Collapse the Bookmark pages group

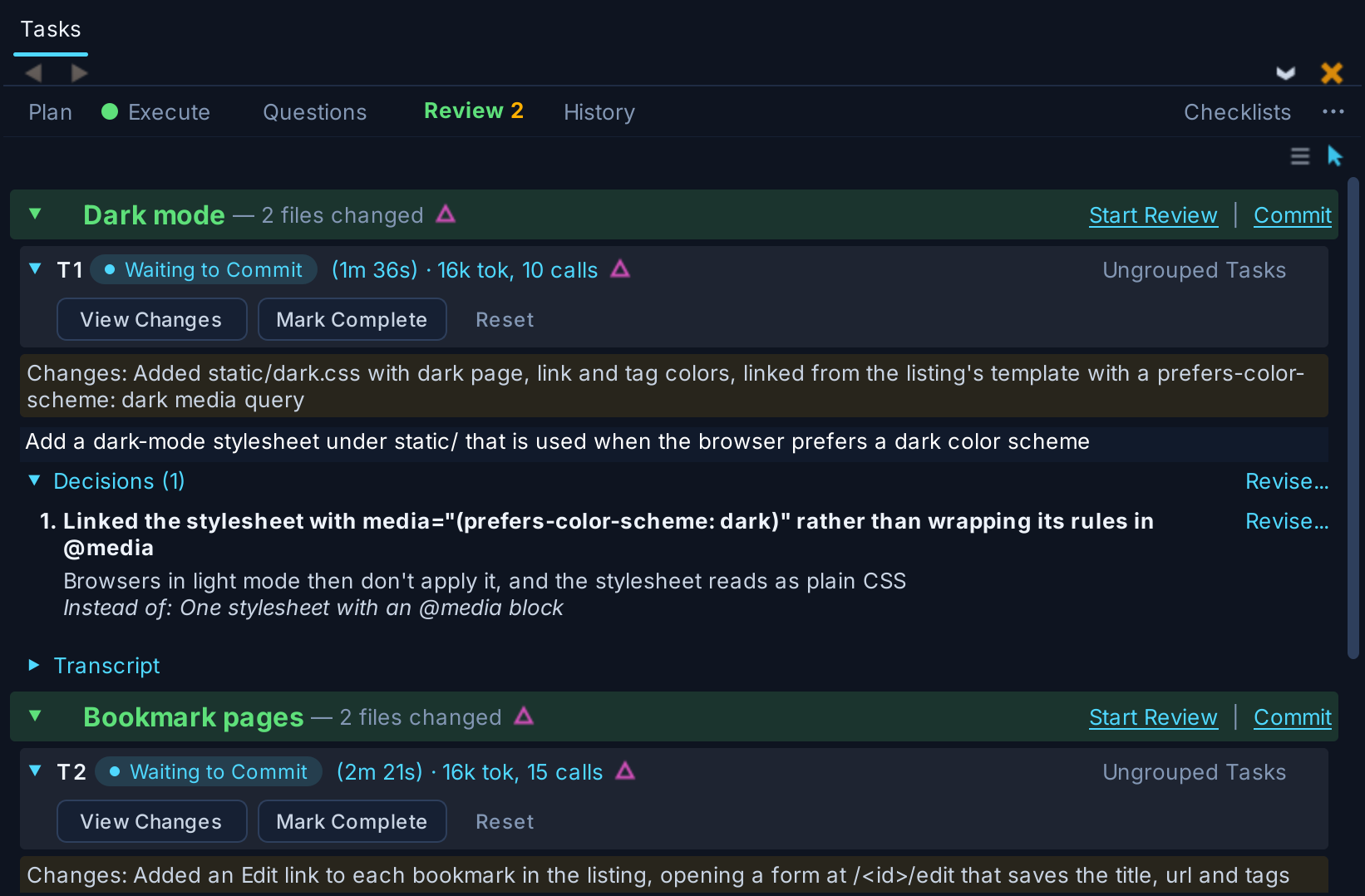[x=35, y=716]
